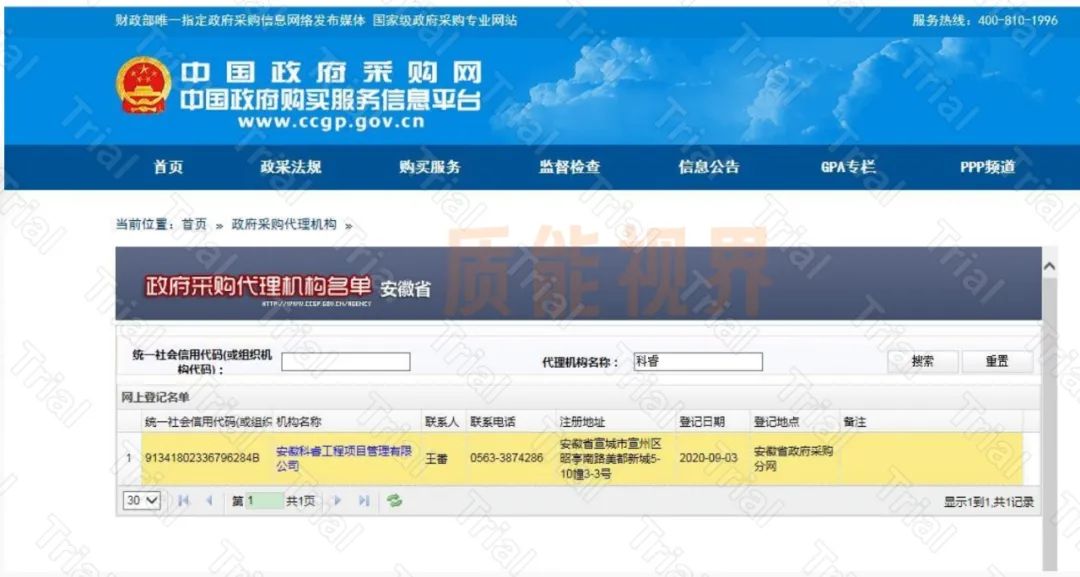This screenshot has height=577, width=1080.
Task: Sort by 备注 column header
Action: [931, 422]
